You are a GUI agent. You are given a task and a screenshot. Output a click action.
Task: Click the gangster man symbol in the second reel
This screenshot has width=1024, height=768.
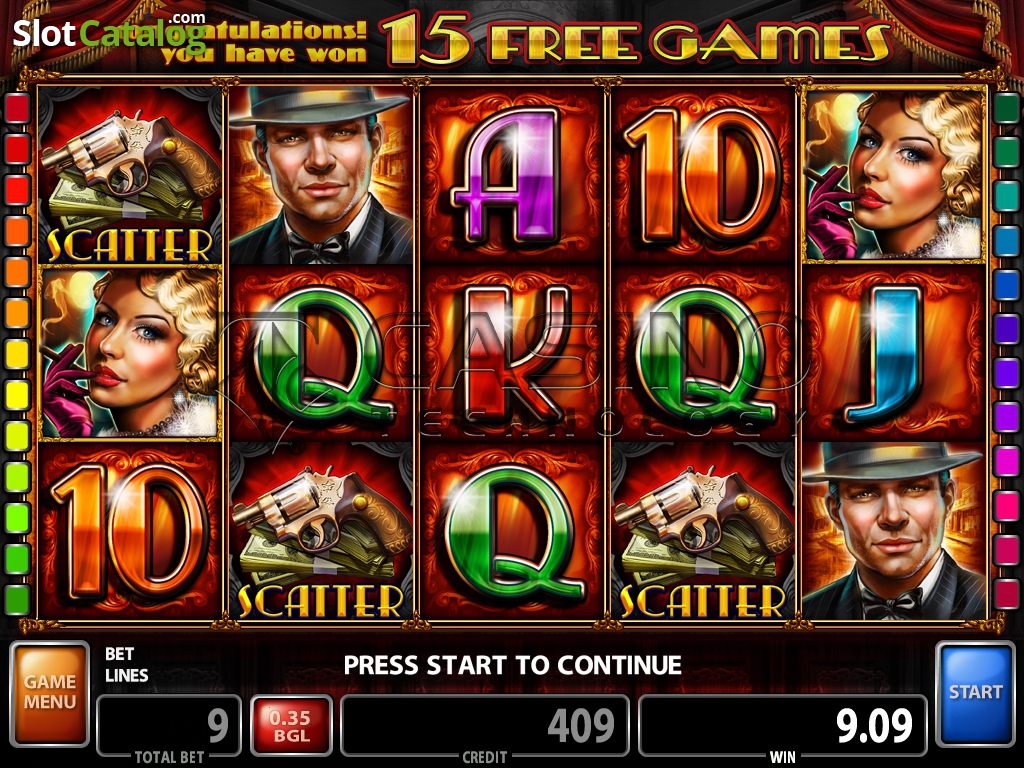(x=320, y=175)
